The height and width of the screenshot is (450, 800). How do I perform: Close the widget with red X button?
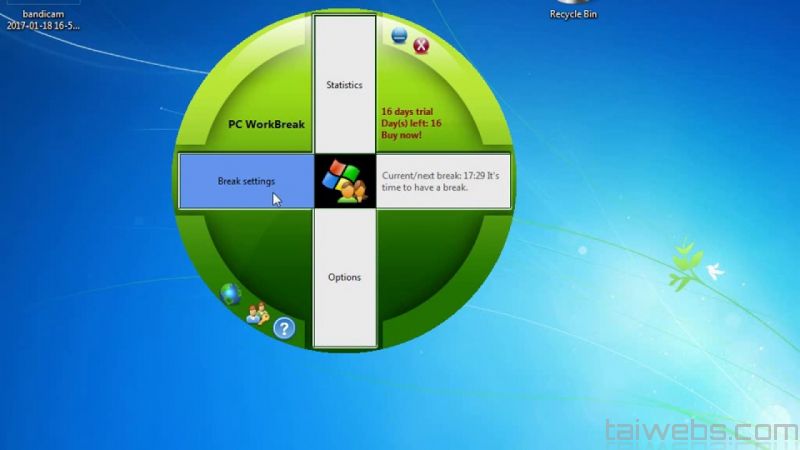(x=421, y=45)
